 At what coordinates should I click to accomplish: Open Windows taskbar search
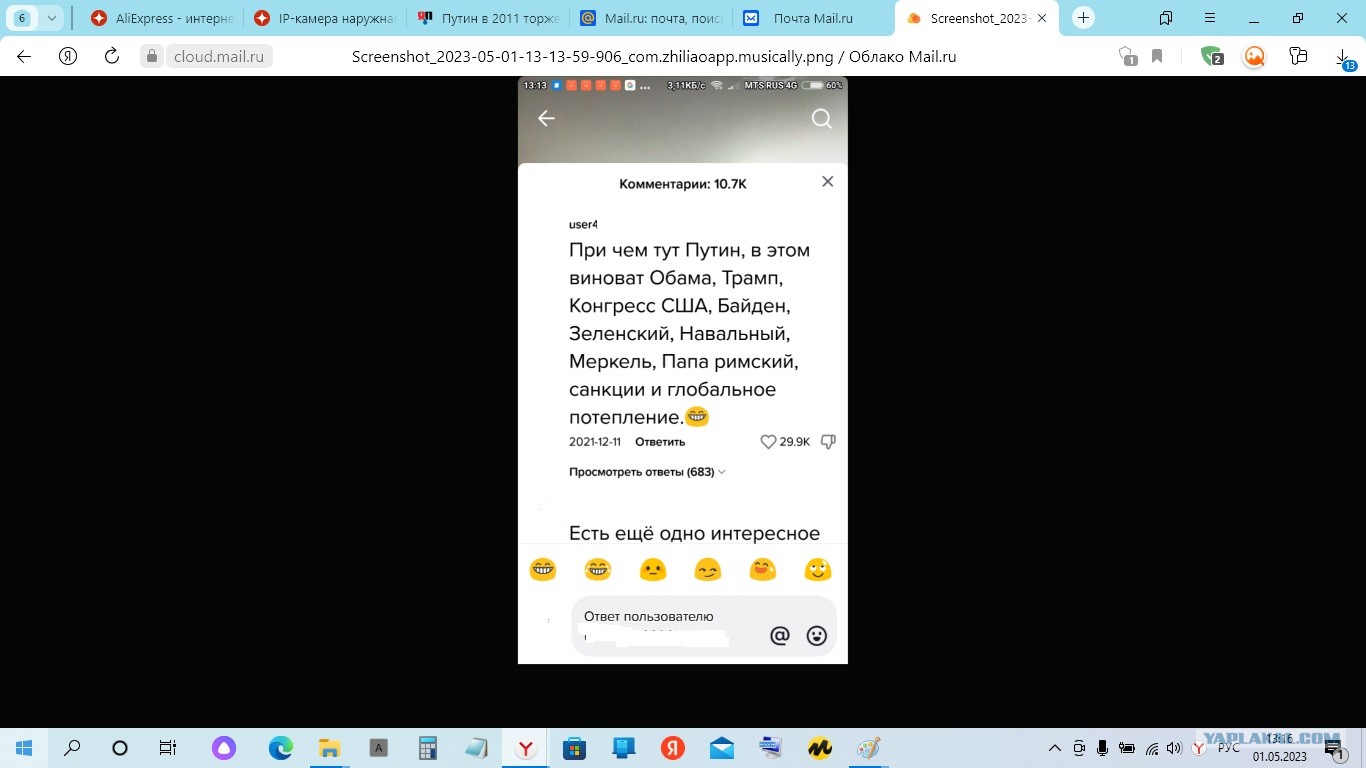coord(72,748)
